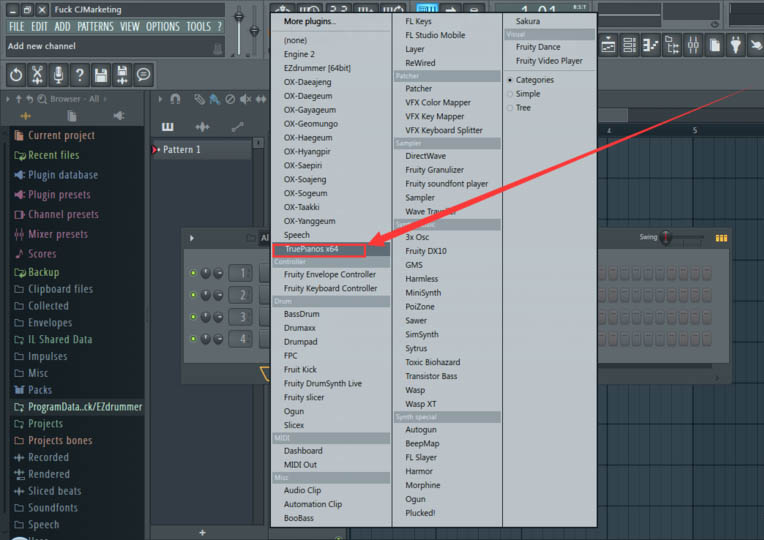Toggle green mute LED for channel 4
This screenshot has width=764, height=540.
pos(193,339)
